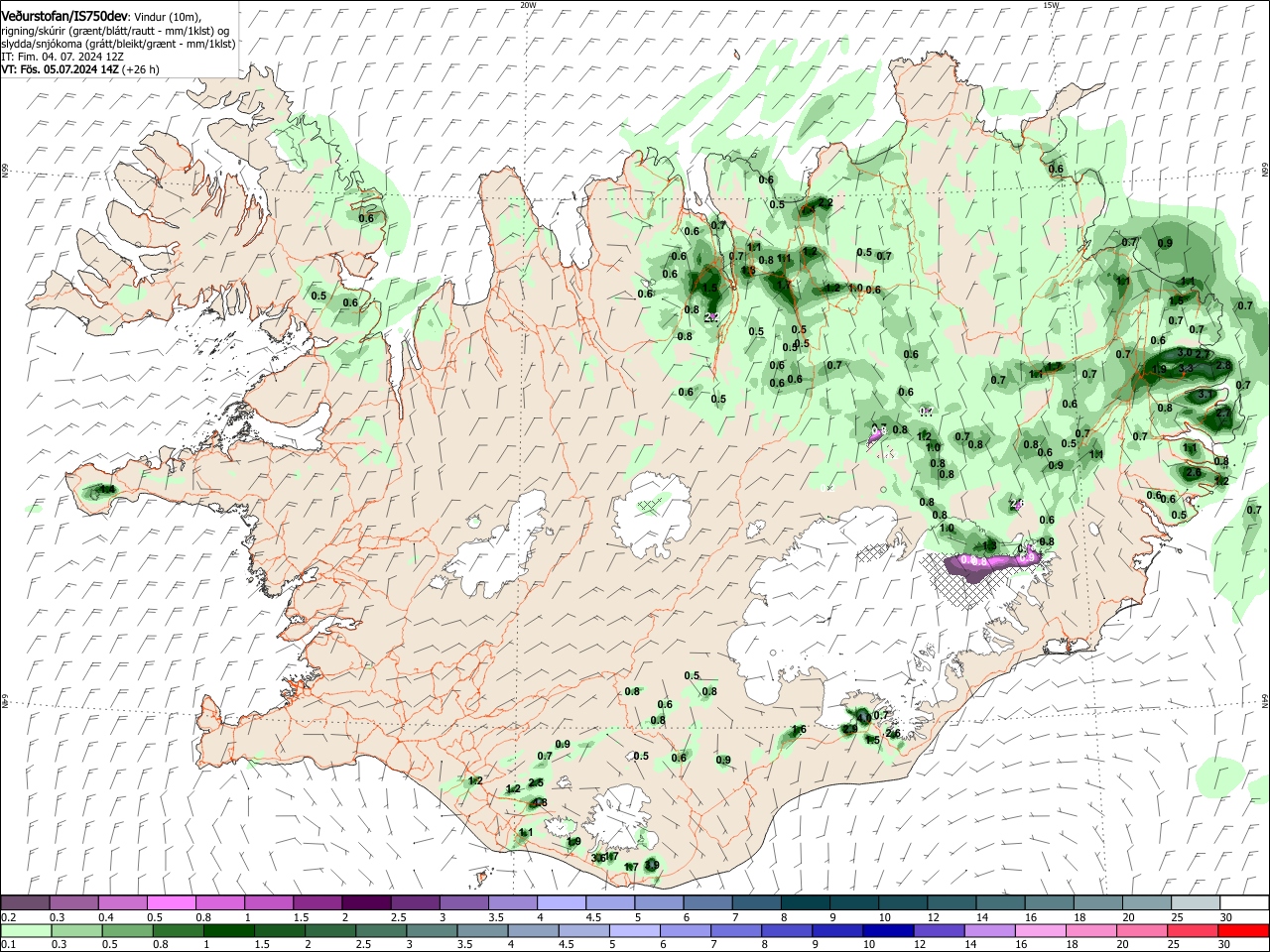The width and height of the screenshot is (1270, 952).
Task: Pick the grey-teal 3 rain legend swatch
Action: coord(432,930)
